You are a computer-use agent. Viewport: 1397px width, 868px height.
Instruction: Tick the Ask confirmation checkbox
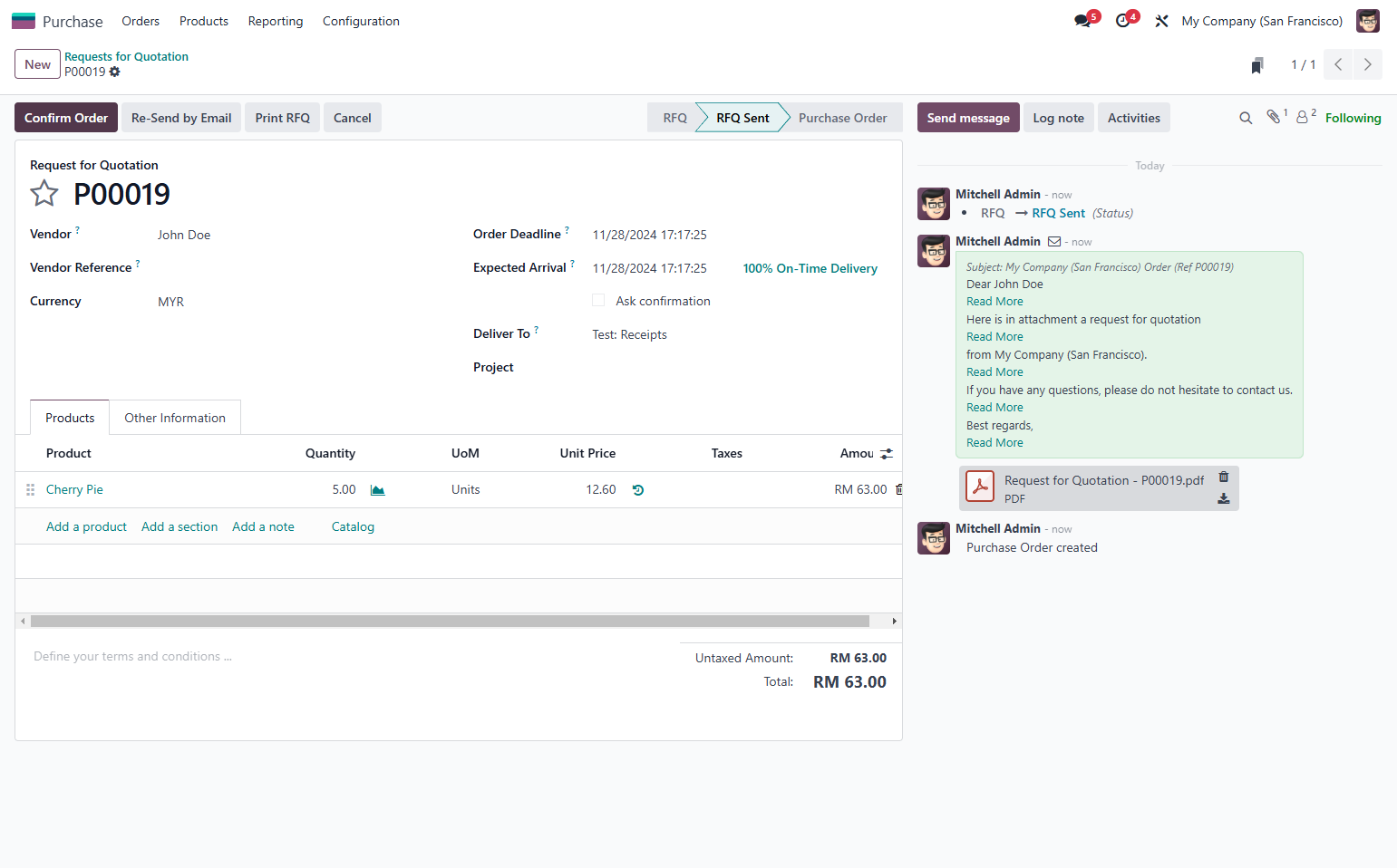tap(598, 300)
